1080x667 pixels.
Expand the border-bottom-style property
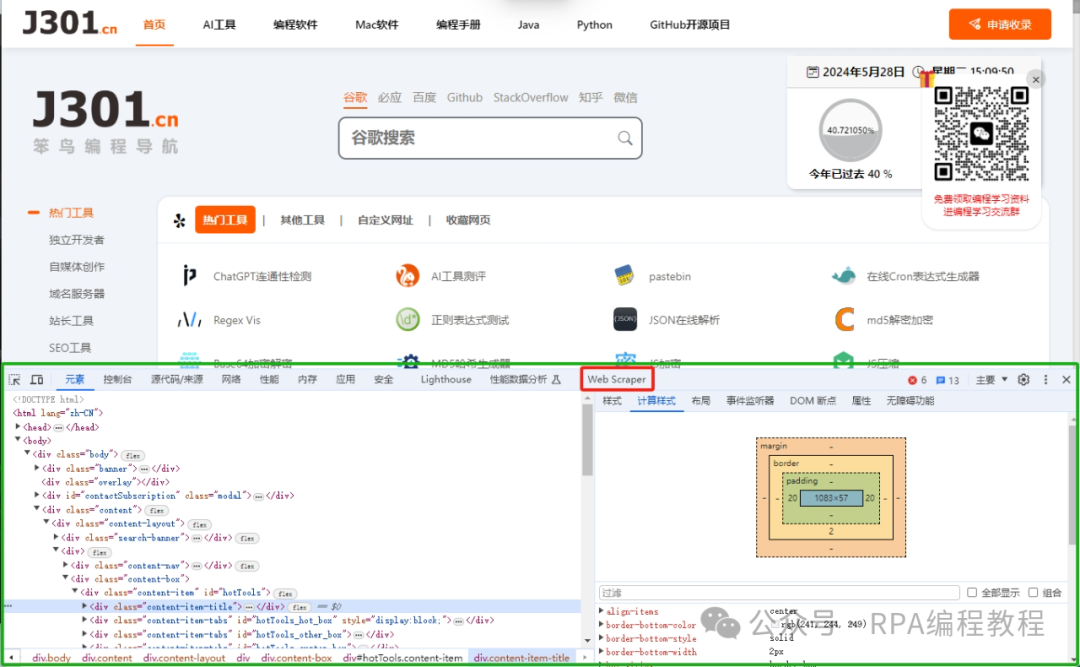[601, 638]
